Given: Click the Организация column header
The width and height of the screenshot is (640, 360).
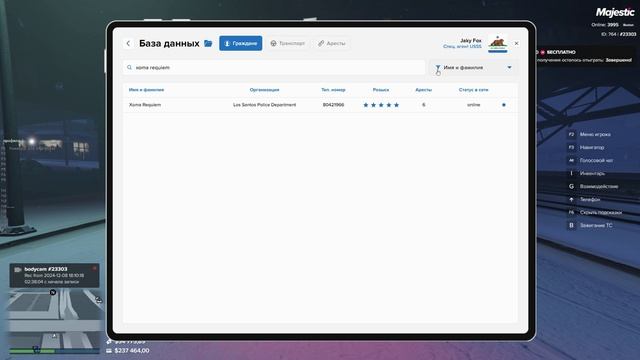Looking at the screenshot, I should click(x=264, y=90).
